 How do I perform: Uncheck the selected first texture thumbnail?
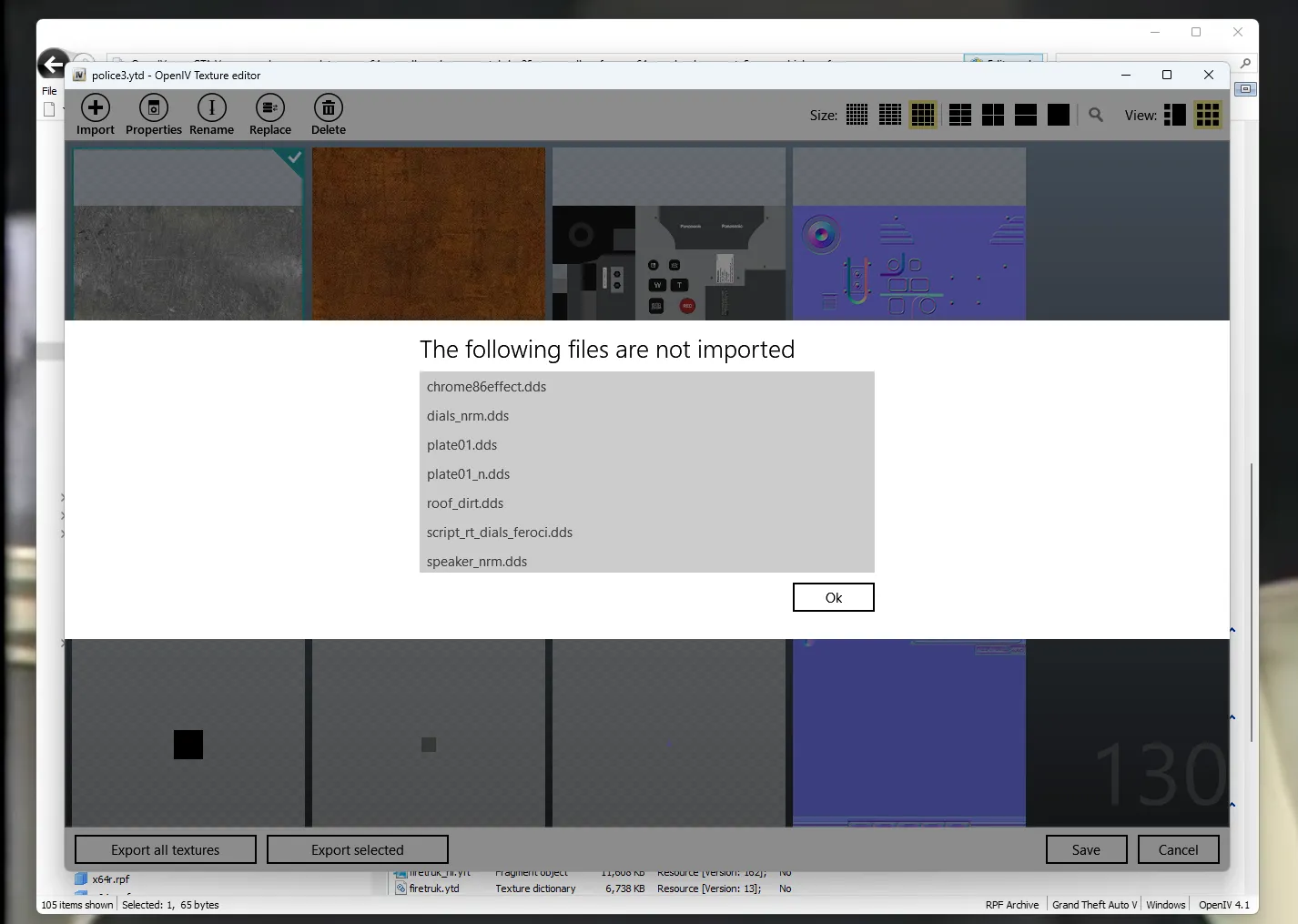pyautogui.click(x=294, y=157)
